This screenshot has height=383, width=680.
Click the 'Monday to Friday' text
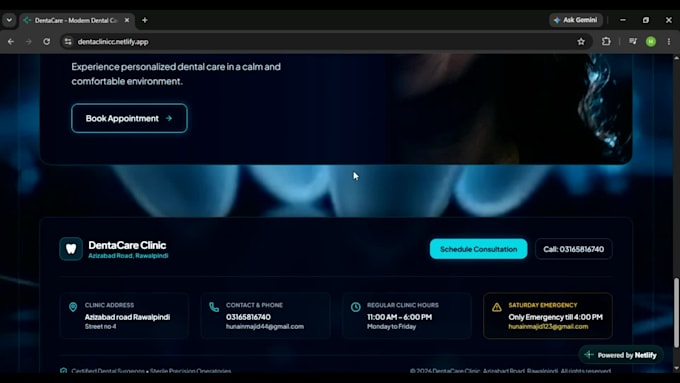(391, 327)
